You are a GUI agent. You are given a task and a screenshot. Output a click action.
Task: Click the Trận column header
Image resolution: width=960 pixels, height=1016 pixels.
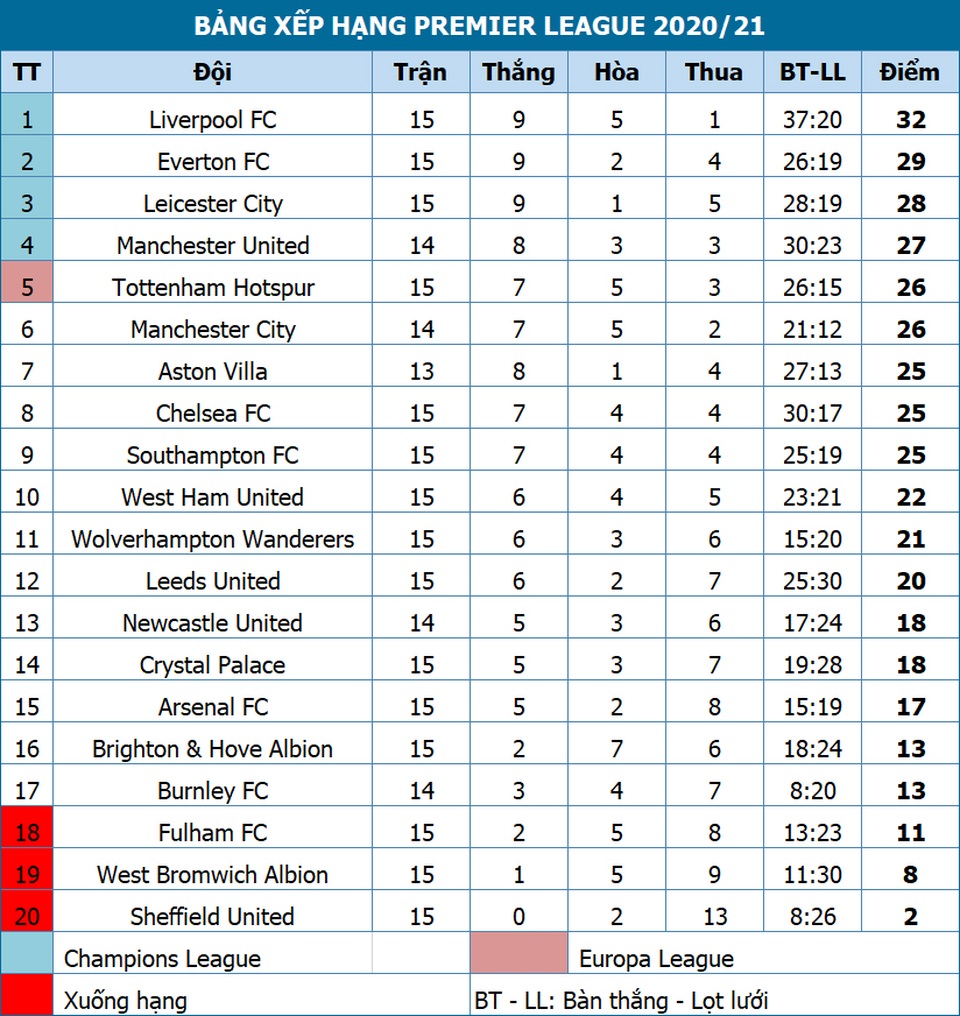[x=421, y=72]
